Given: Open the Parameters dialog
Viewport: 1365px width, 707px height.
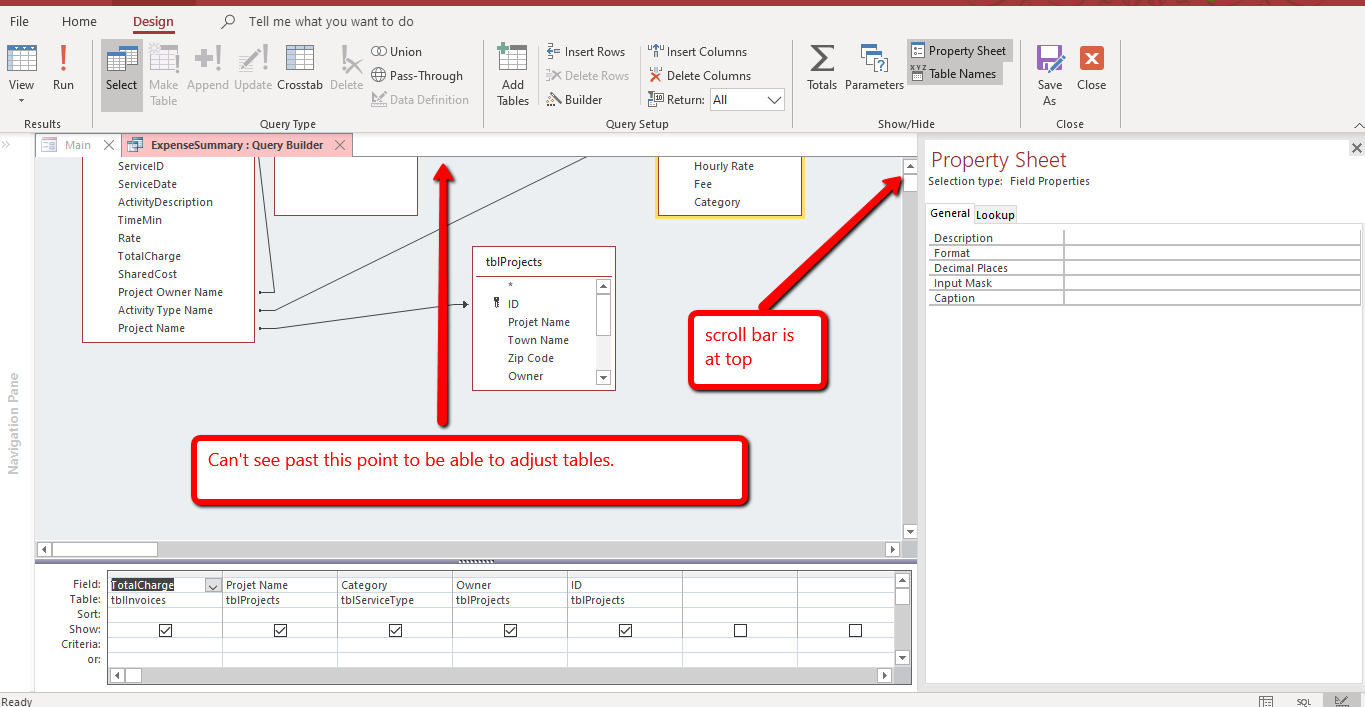Looking at the screenshot, I should 874,68.
